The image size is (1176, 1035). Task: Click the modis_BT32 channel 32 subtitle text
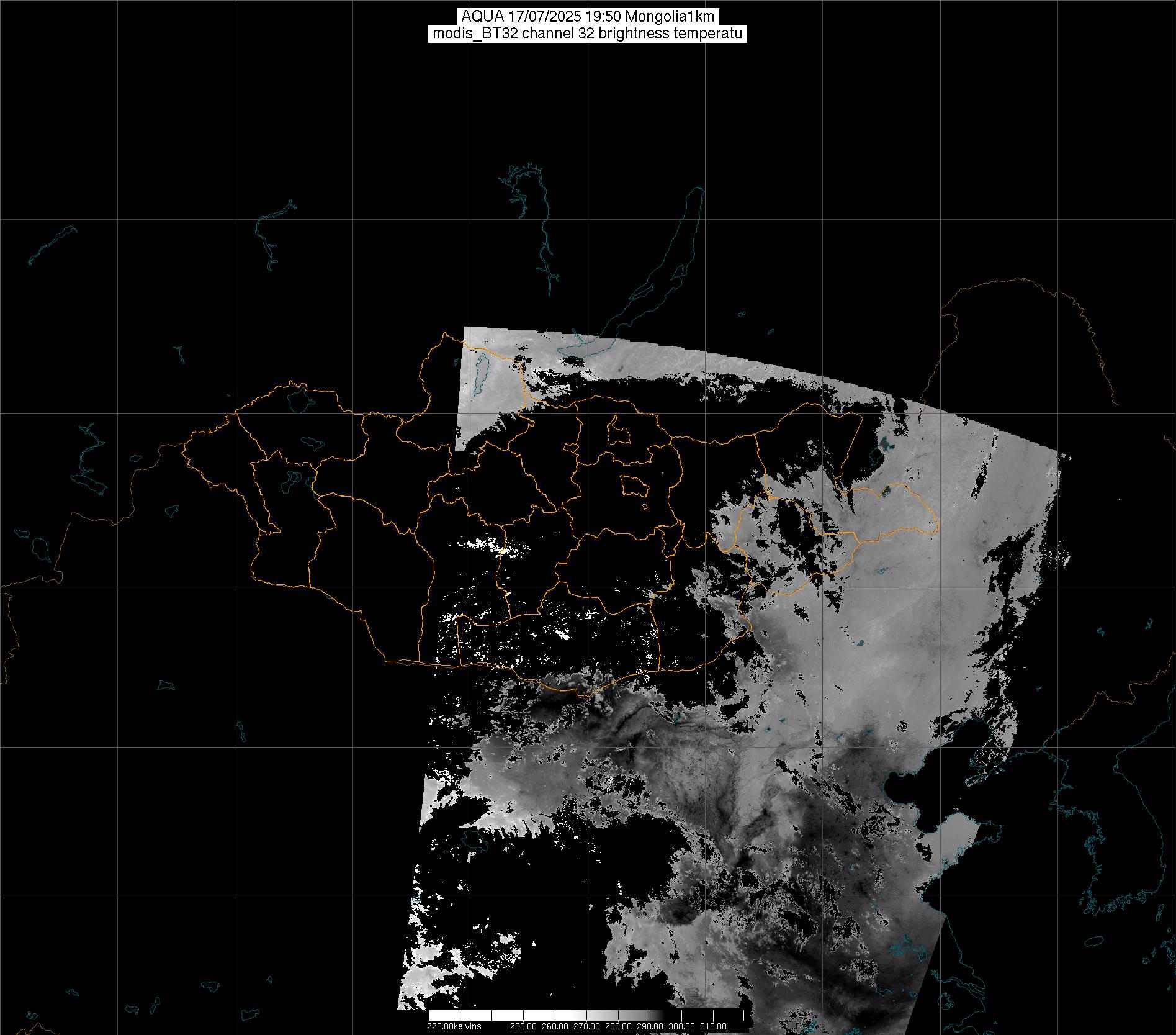tap(587, 34)
